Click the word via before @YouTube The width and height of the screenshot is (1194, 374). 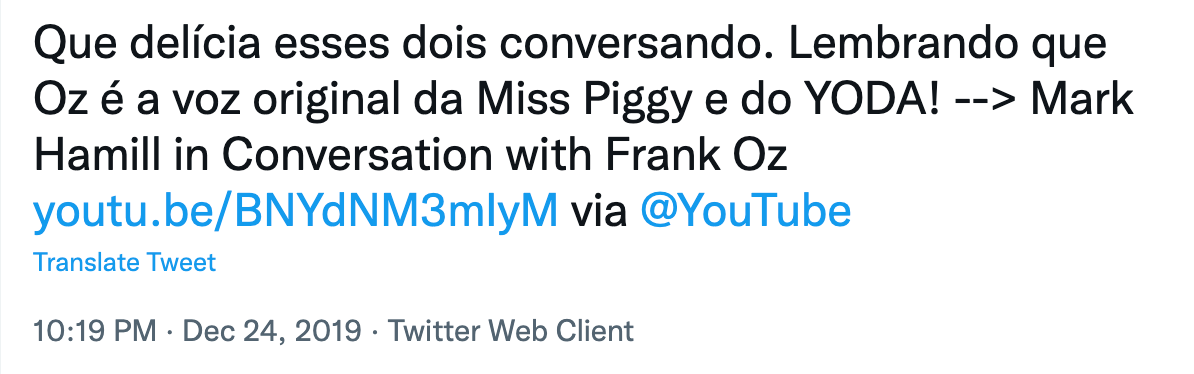pos(599,211)
